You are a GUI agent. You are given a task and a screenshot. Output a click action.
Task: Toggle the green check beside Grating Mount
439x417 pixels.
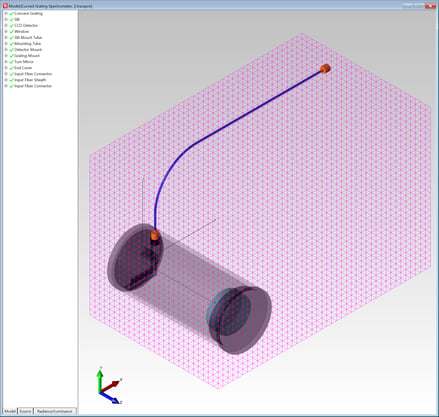click(x=12, y=56)
